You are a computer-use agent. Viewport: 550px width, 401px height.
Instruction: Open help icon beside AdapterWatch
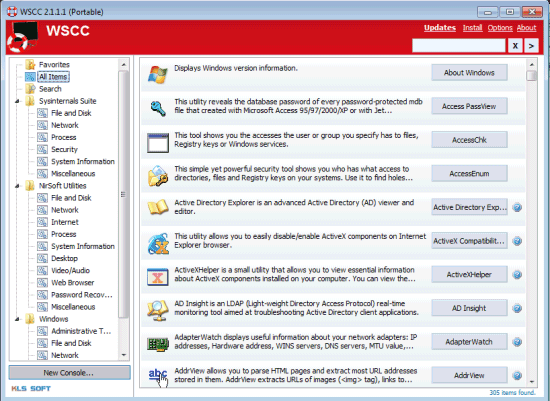517,342
